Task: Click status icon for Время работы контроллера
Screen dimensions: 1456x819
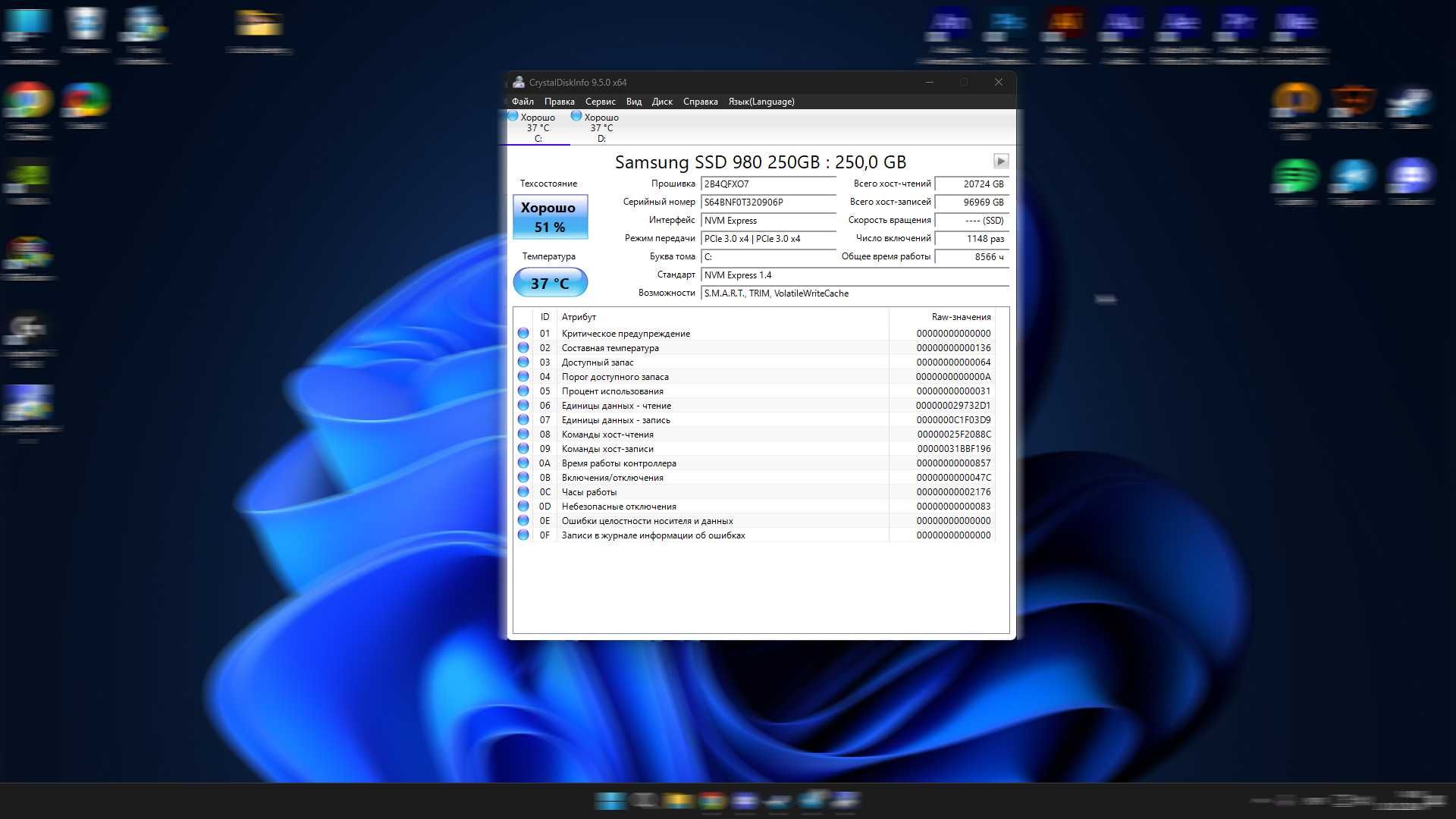Action: [x=523, y=463]
